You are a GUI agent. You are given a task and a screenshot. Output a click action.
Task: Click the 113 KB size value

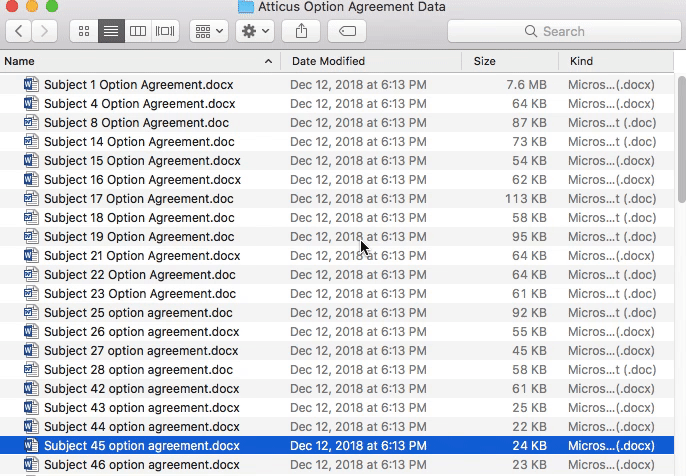click(526, 199)
